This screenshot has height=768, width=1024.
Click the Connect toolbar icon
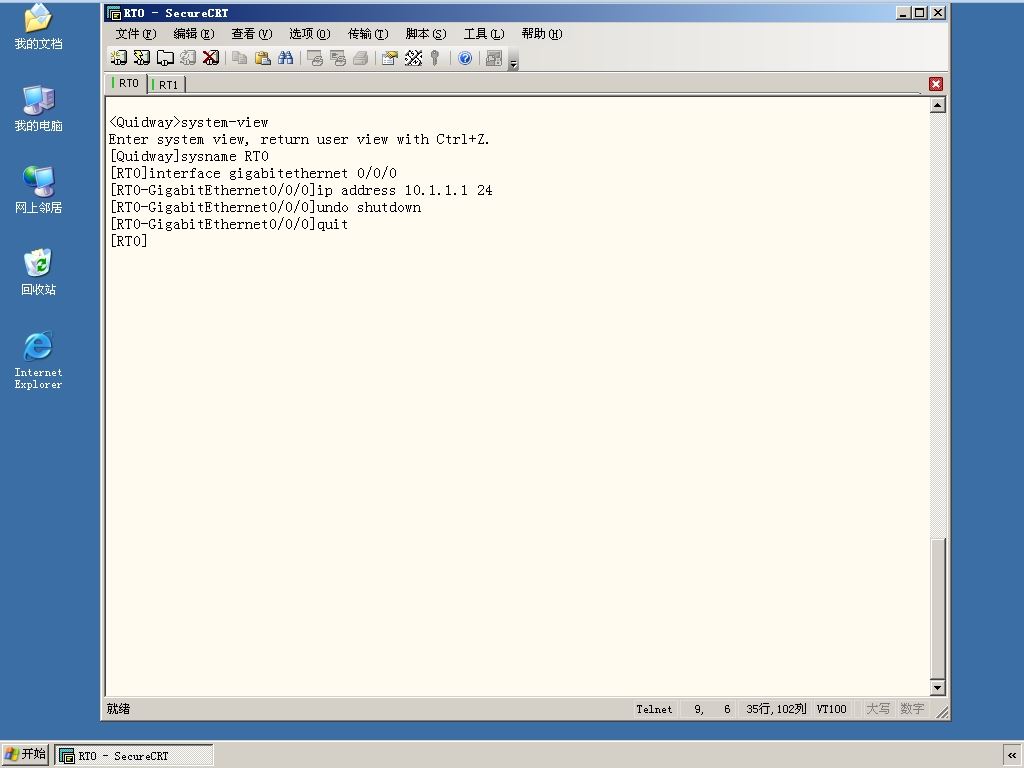tap(118, 58)
